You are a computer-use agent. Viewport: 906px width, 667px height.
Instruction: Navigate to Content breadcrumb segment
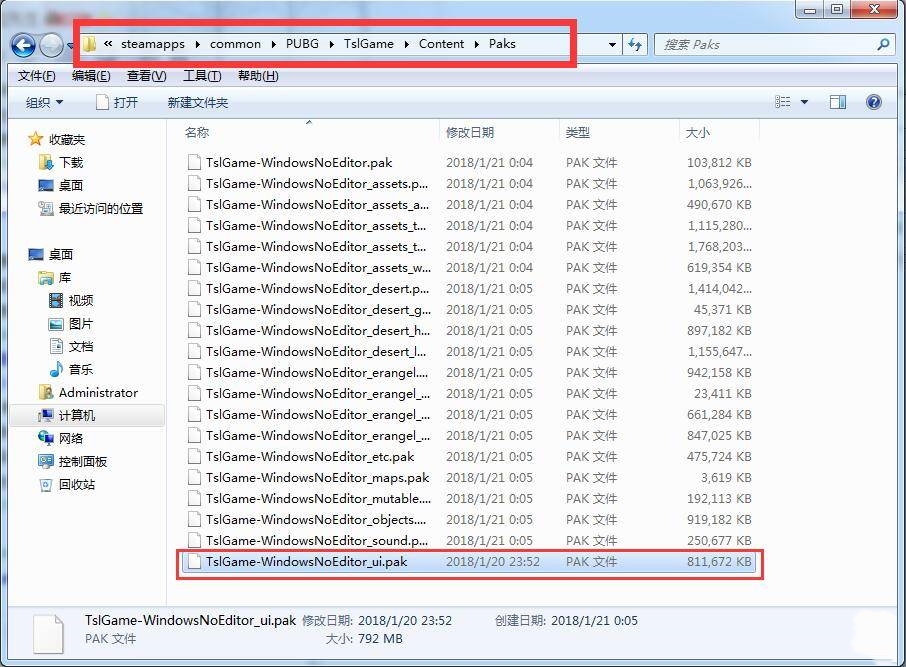(x=441, y=44)
